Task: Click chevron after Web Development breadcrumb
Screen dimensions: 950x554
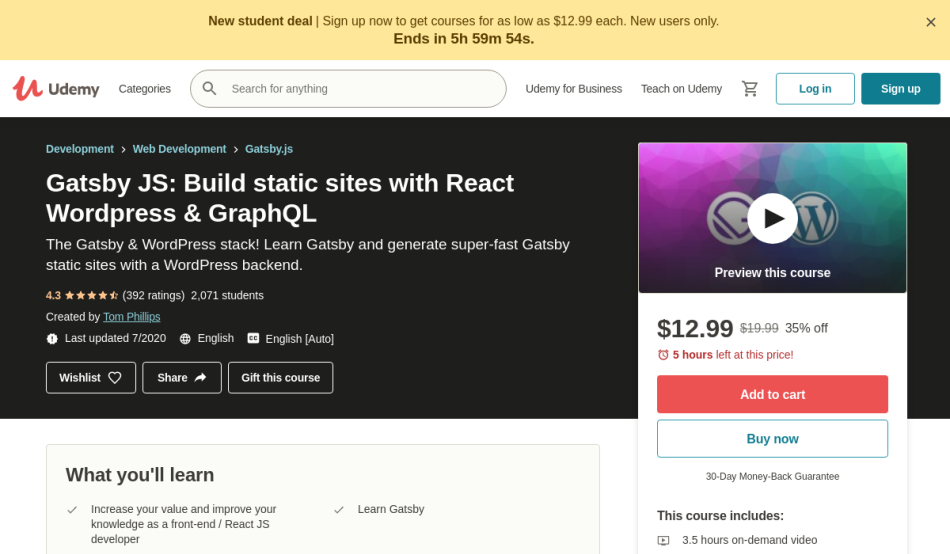Action: (236, 150)
